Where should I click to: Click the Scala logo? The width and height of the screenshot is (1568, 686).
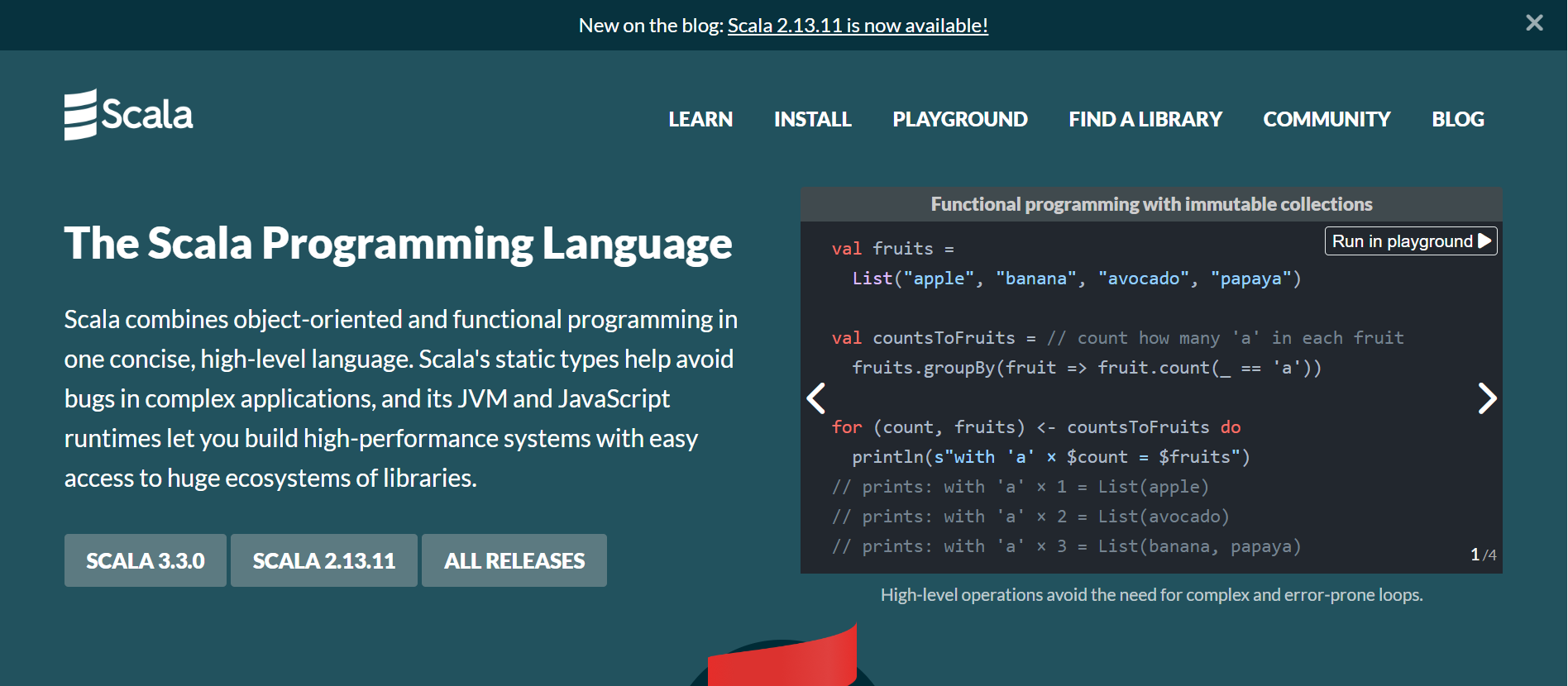click(x=129, y=115)
